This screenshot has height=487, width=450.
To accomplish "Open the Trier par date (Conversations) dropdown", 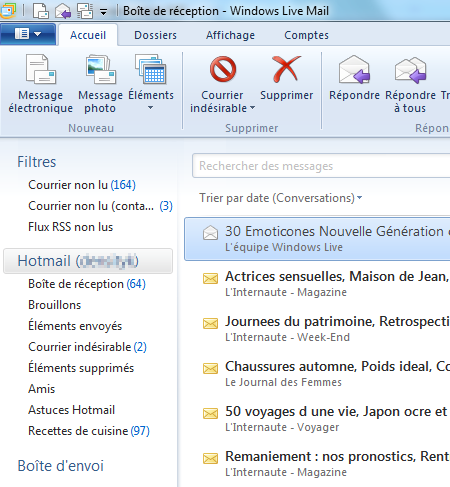I will point(281,198).
